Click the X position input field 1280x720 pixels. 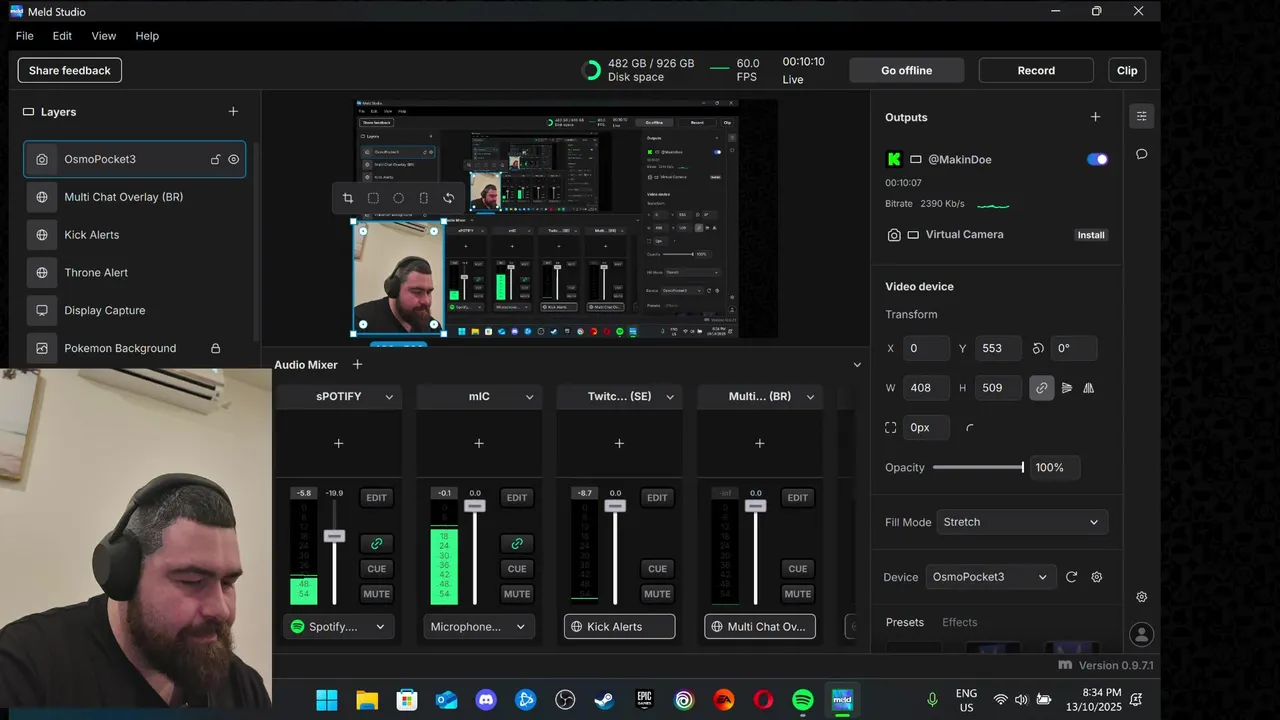pos(926,348)
